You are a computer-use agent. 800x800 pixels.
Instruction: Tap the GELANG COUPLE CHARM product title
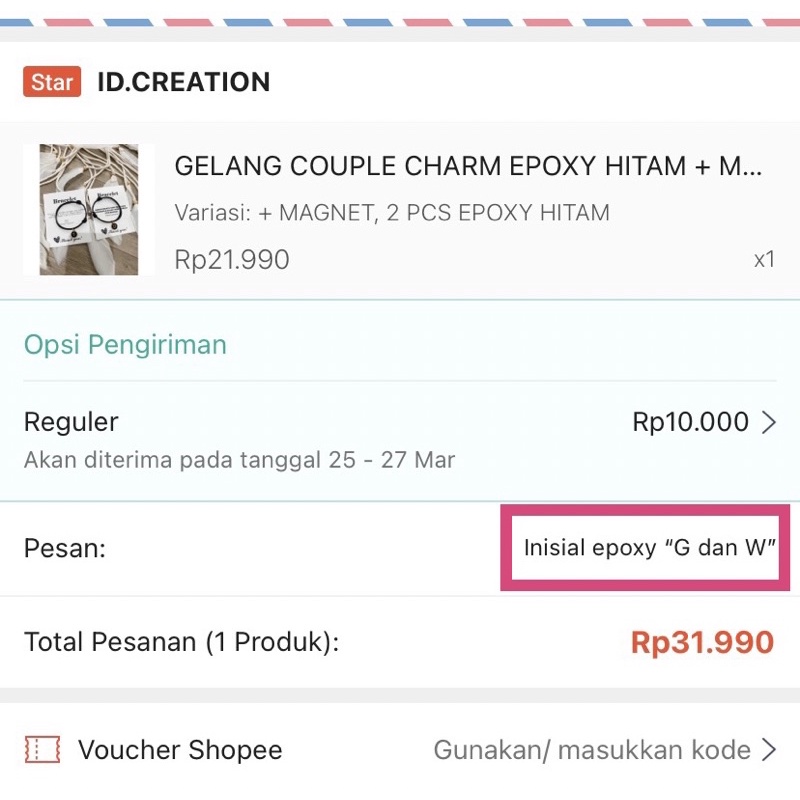(468, 166)
